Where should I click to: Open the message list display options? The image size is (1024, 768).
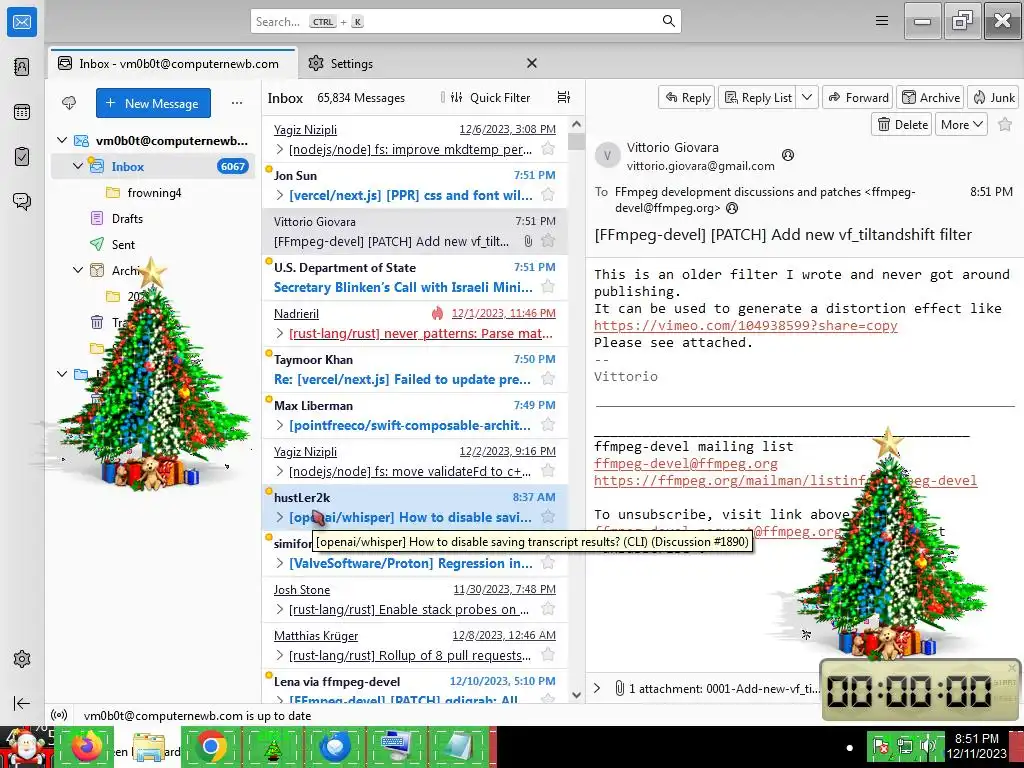coord(564,97)
